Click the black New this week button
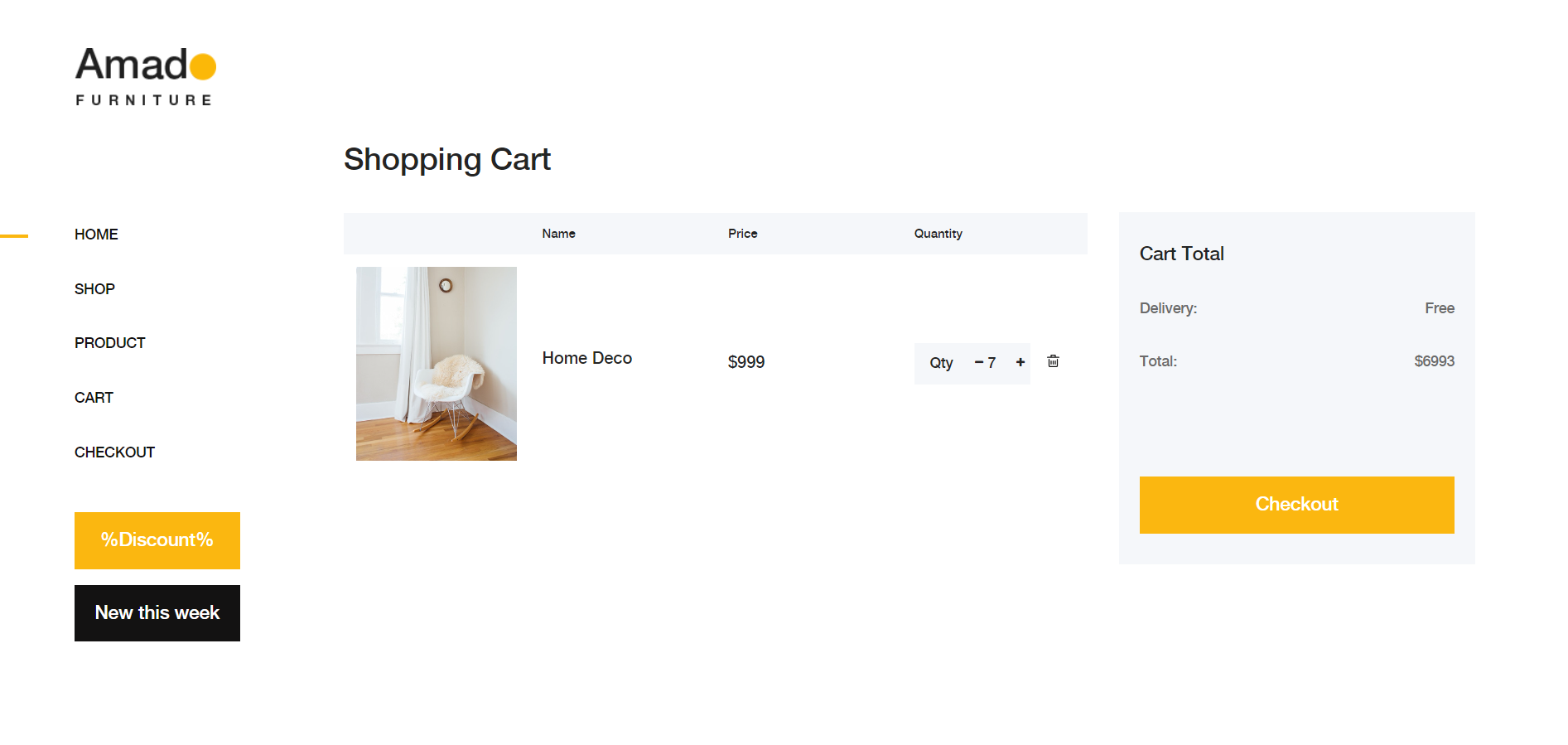 click(157, 613)
